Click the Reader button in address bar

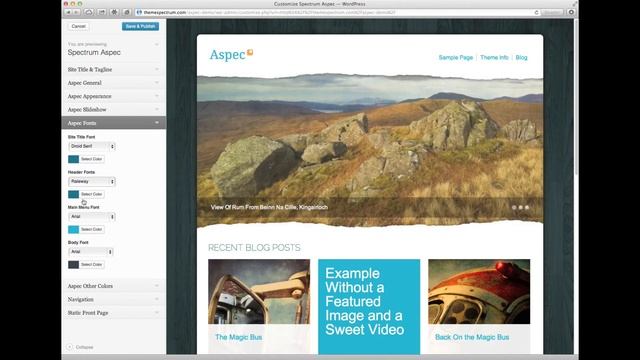(x=552, y=13)
